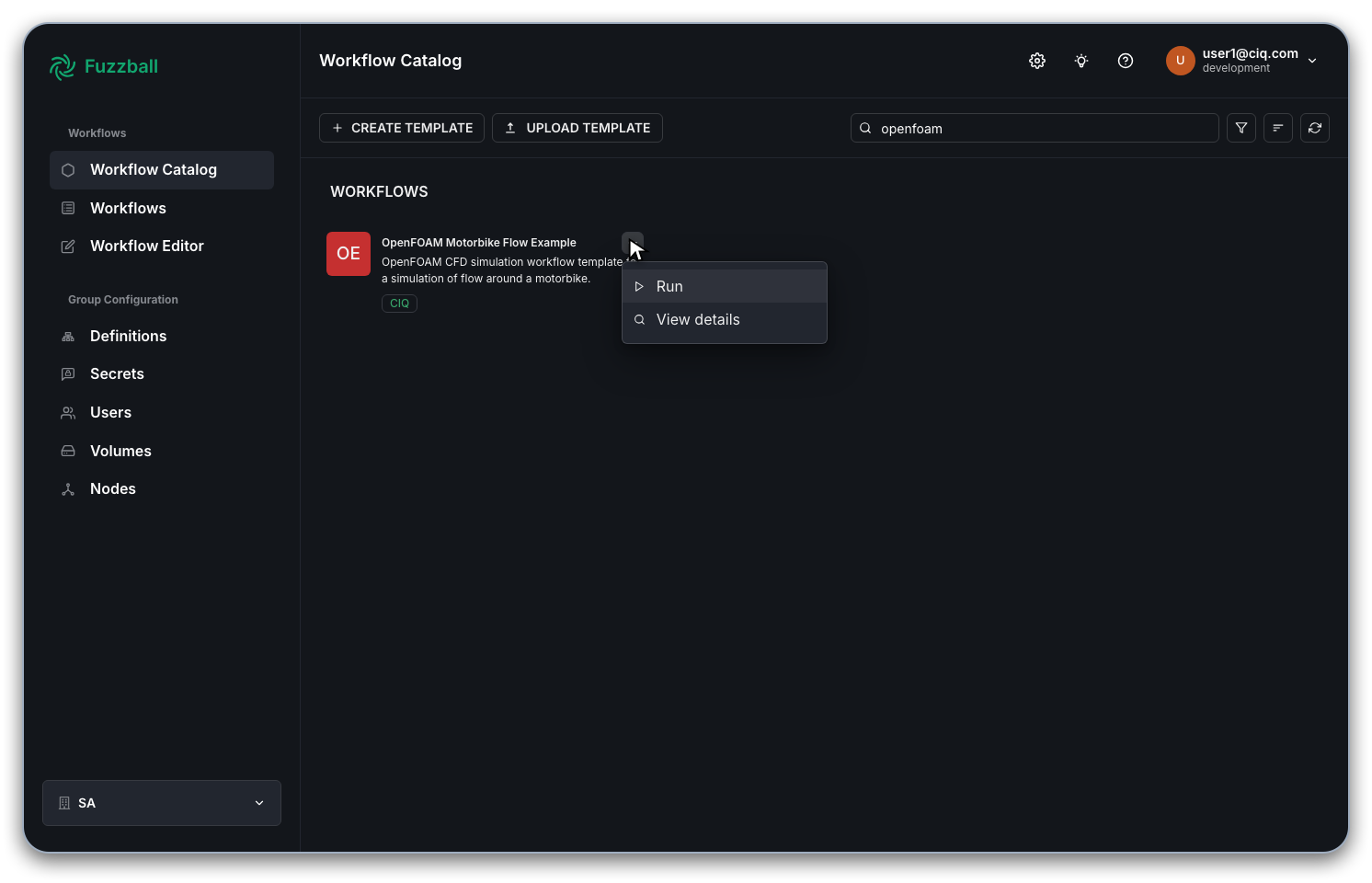The image size is (1372, 883).
Task: Click the Workflows list icon
Action: click(x=68, y=208)
